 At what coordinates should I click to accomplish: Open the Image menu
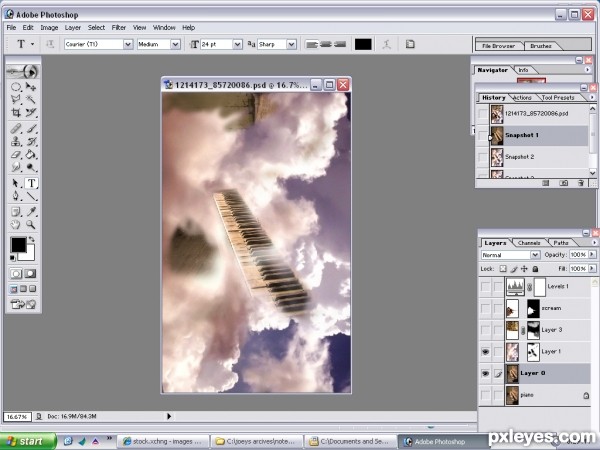coord(49,28)
